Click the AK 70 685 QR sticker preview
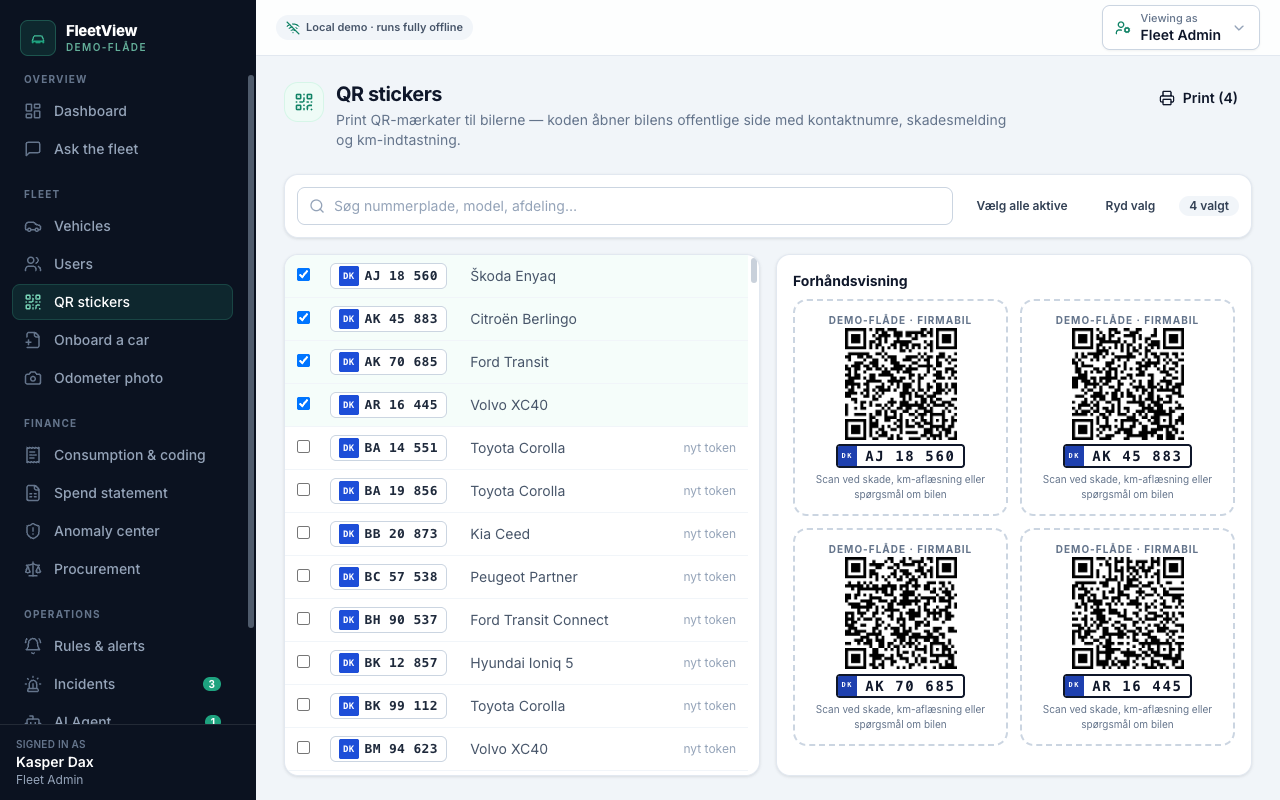This screenshot has width=1280, height=800. pos(900,637)
